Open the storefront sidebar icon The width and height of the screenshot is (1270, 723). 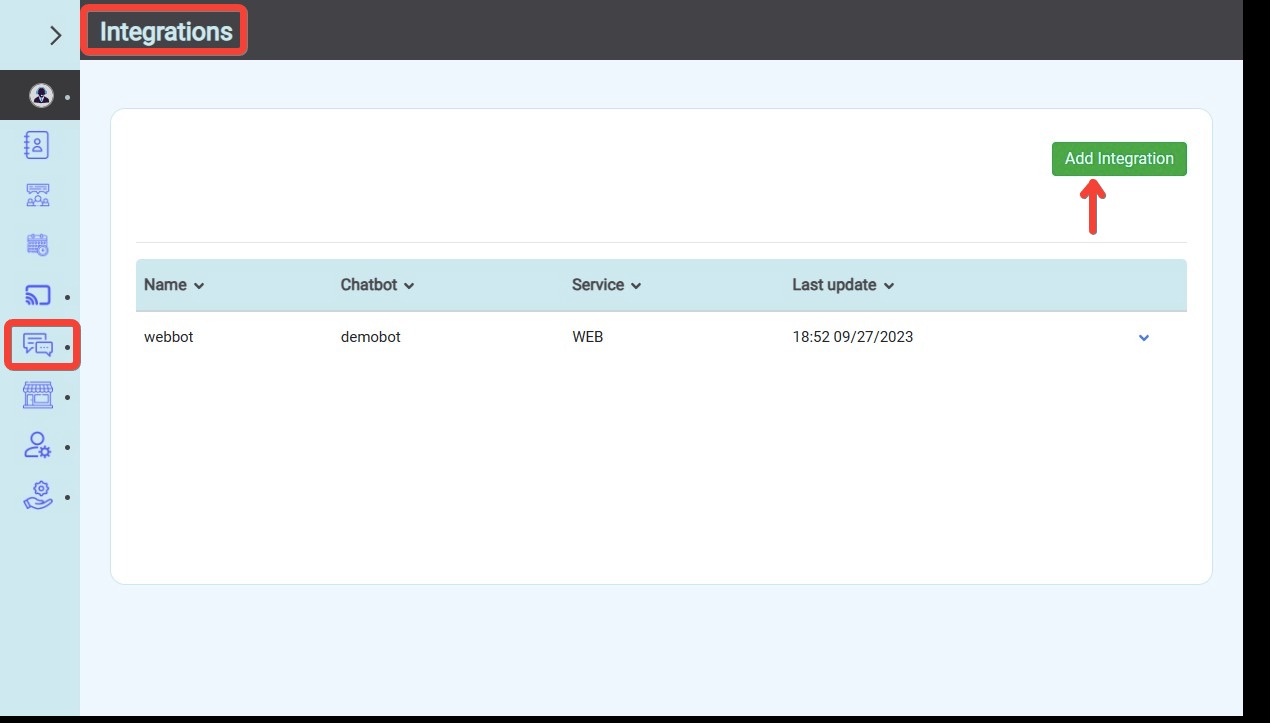pyautogui.click(x=37, y=396)
